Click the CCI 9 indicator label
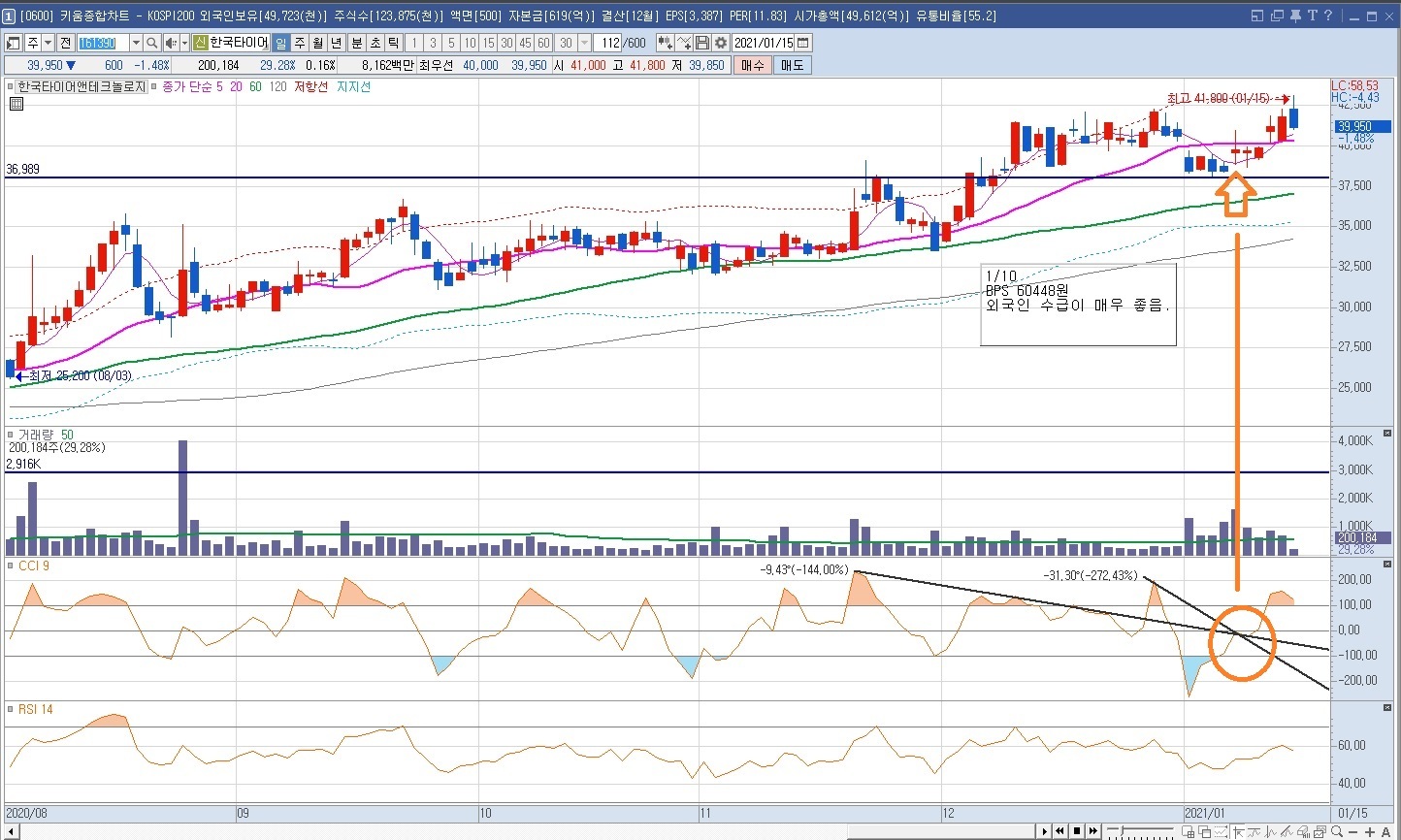 coord(34,565)
